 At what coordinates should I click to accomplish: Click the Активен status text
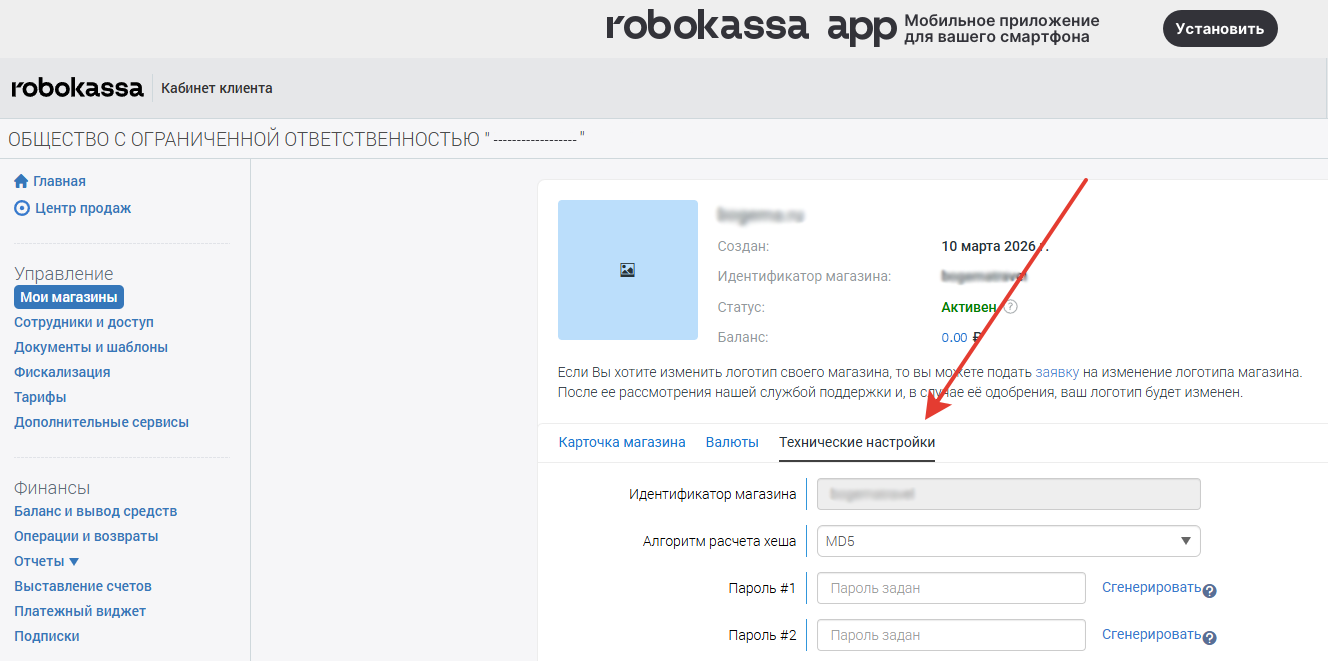[969, 307]
